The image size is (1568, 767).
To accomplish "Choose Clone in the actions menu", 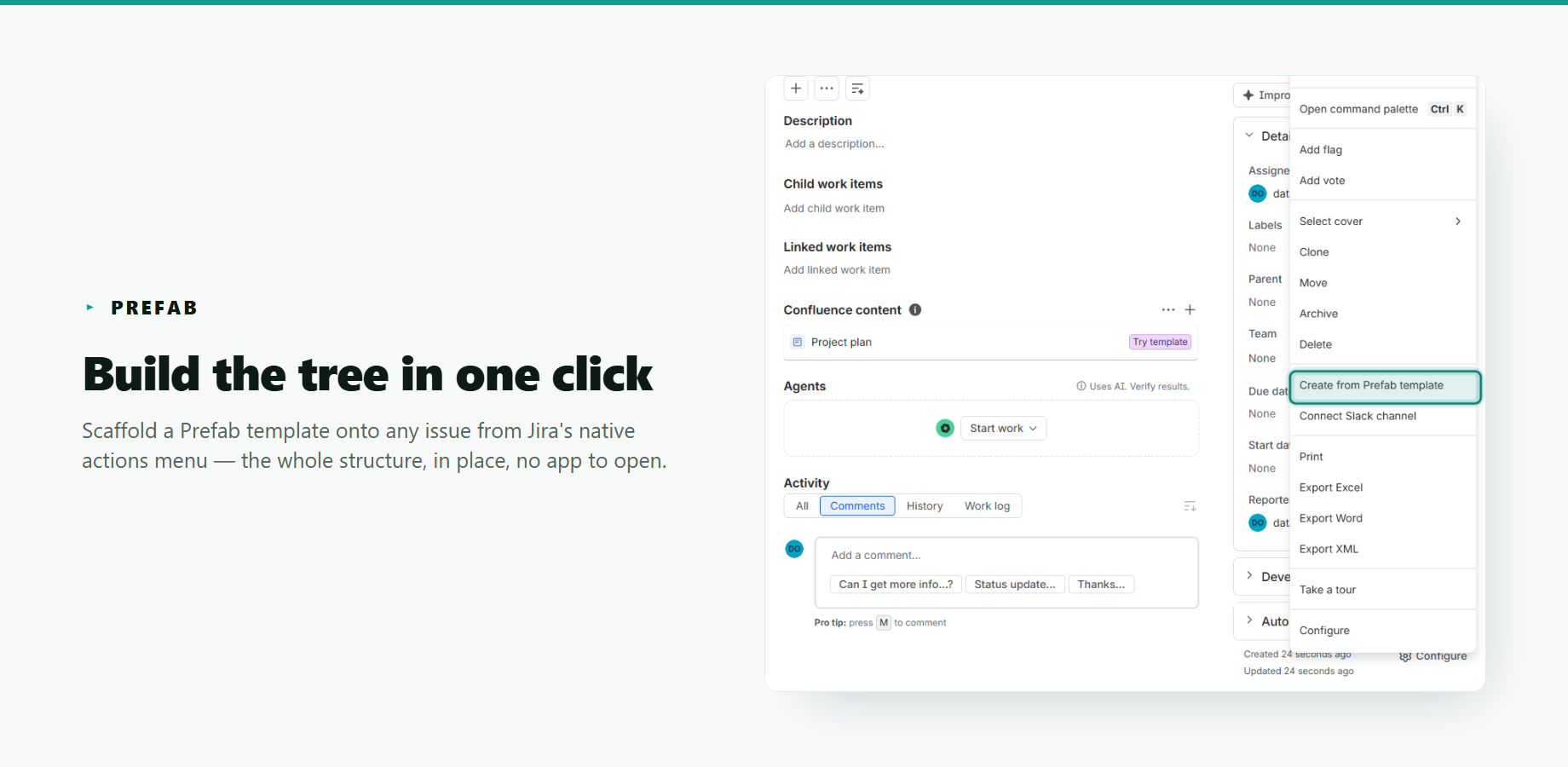I will 1383,252.
